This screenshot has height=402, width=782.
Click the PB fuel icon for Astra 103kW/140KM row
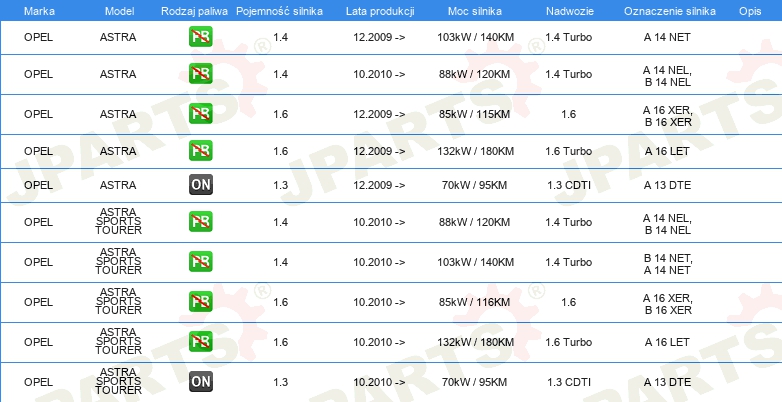tap(201, 37)
